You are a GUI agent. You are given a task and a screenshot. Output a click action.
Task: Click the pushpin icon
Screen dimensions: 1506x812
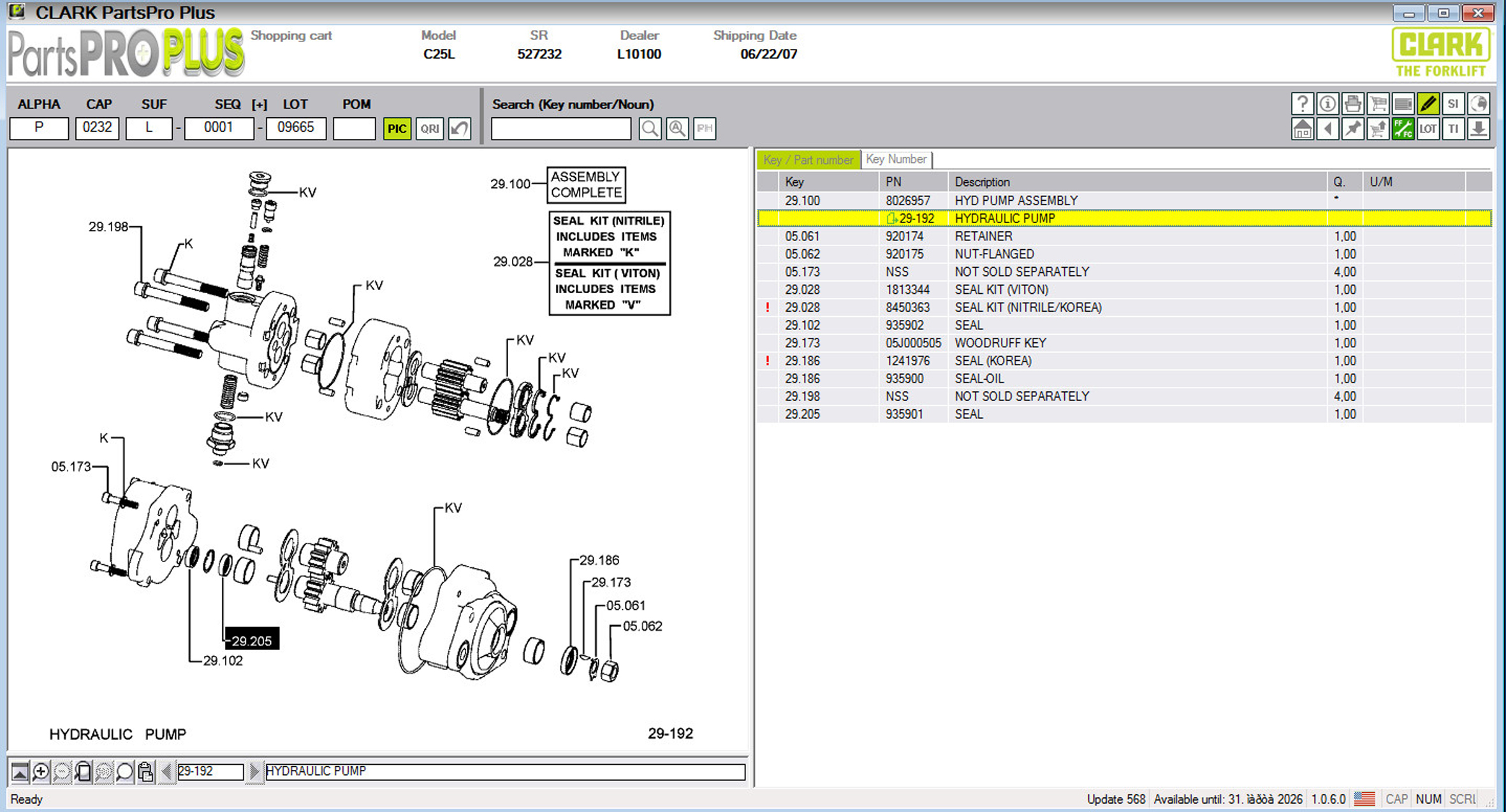[1352, 129]
